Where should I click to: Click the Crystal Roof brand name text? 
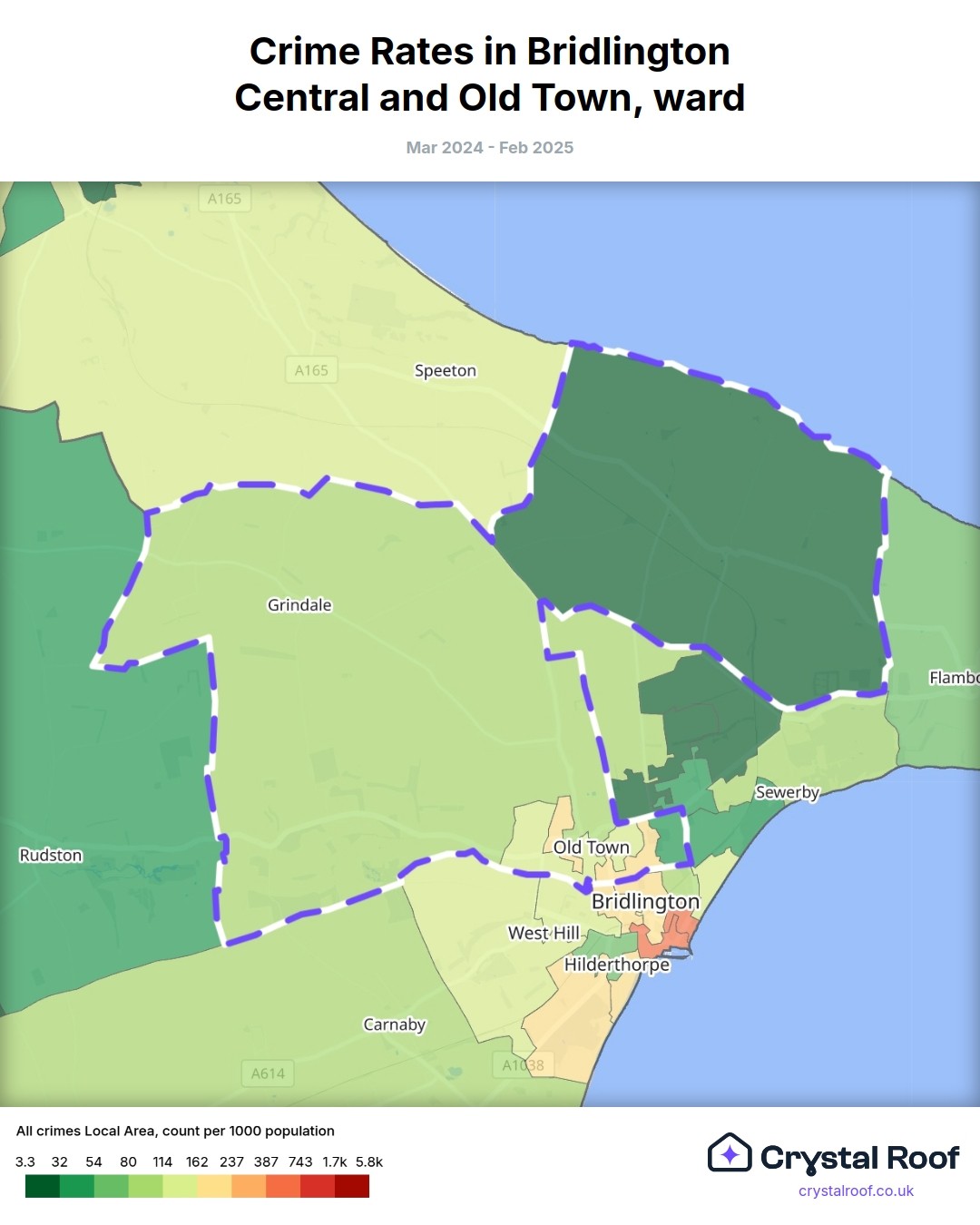(x=859, y=1158)
